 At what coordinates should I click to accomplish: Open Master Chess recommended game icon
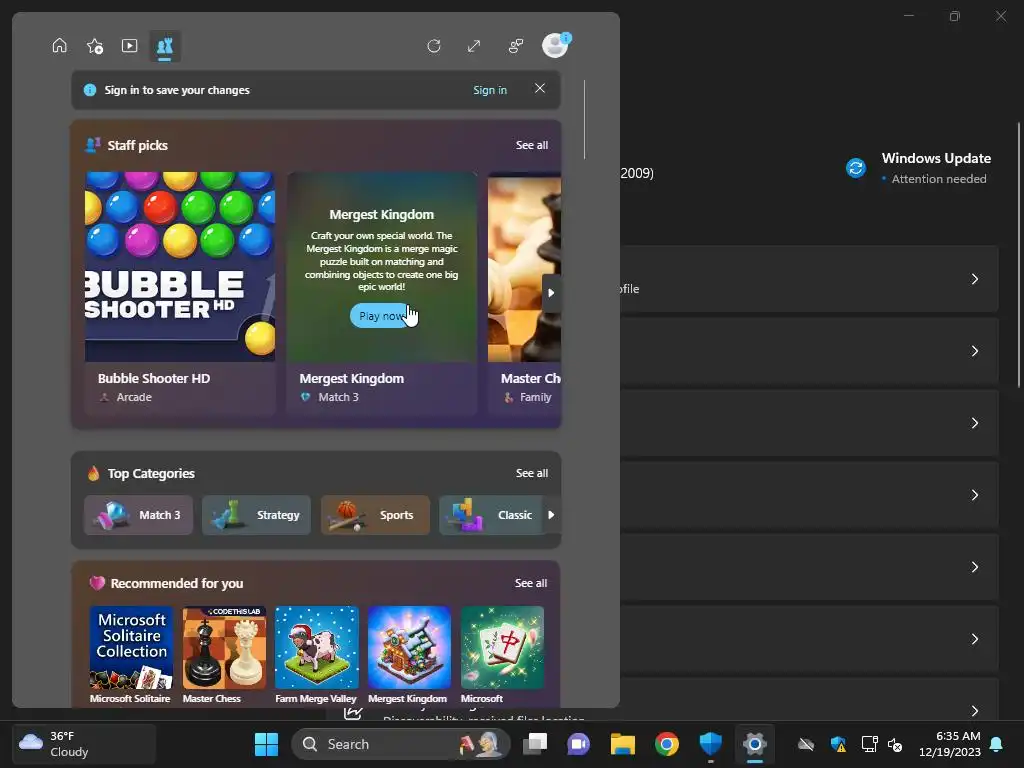tap(224, 647)
